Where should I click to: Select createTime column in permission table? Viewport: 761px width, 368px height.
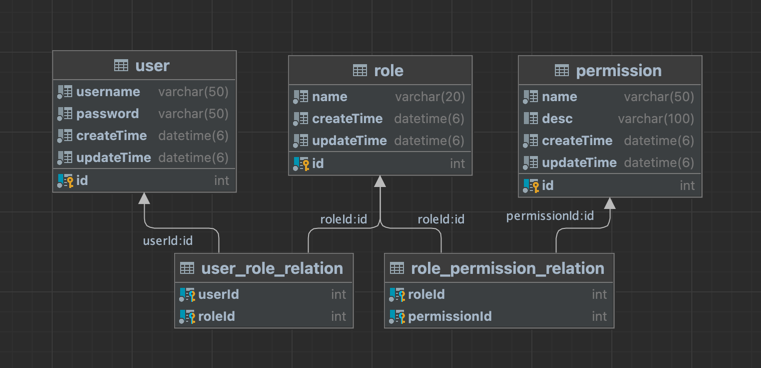coord(610,141)
